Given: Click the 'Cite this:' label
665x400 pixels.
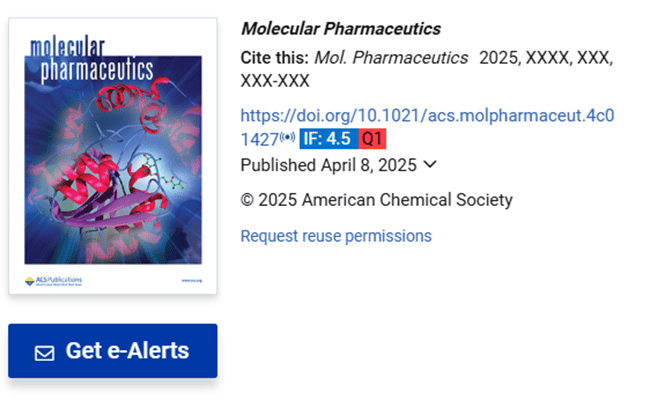Looking at the screenshot, I should click(x=276, y=58).
